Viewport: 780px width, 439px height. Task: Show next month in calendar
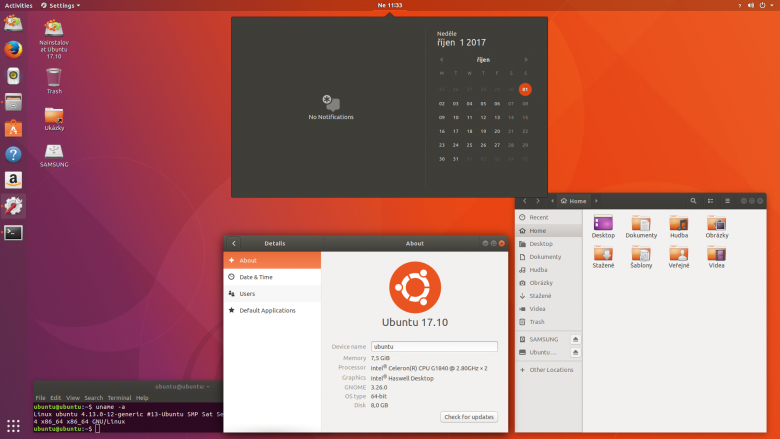pyautogui.click(x=526, y=60)
